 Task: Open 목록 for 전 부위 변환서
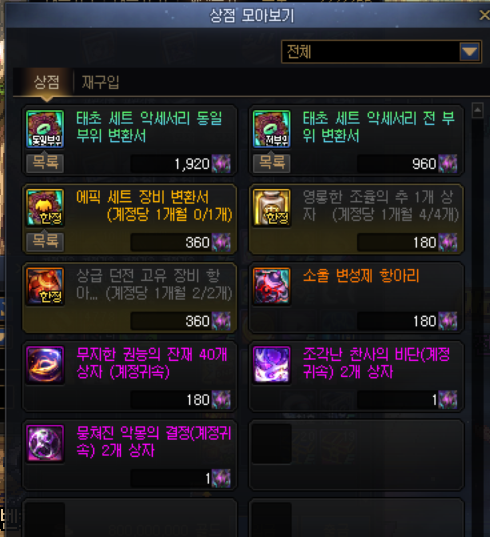(x=272, y=163)
